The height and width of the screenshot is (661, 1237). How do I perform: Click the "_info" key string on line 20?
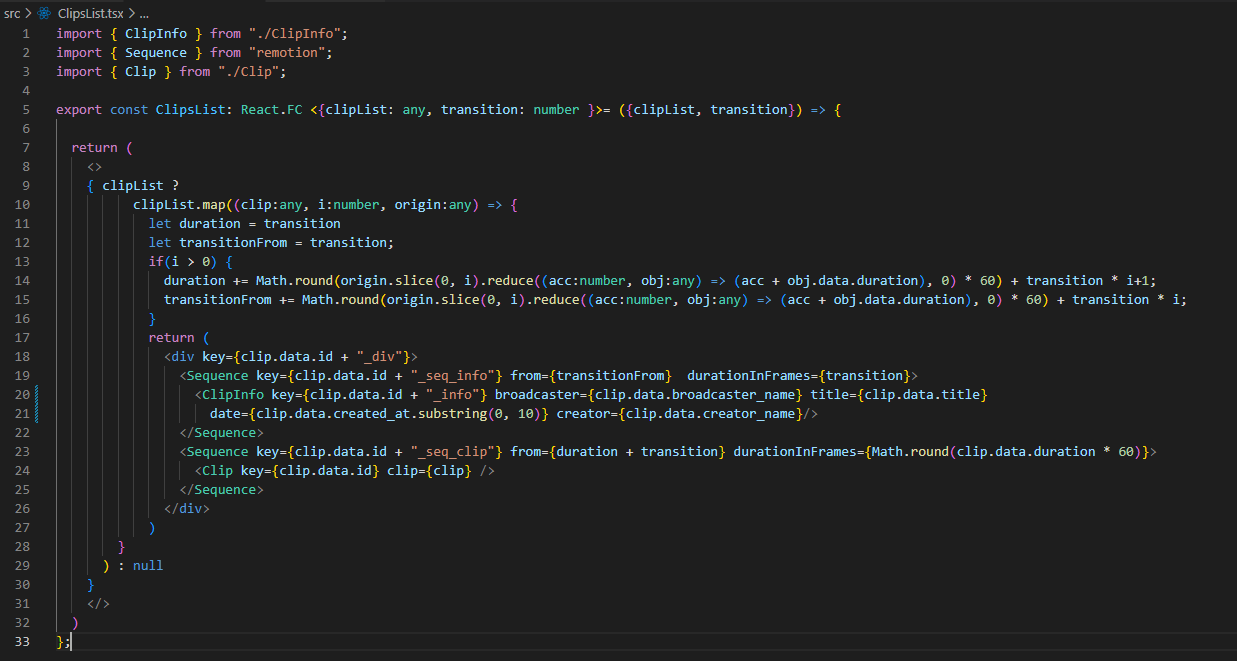pyautogui.click(x=452, y=394)
